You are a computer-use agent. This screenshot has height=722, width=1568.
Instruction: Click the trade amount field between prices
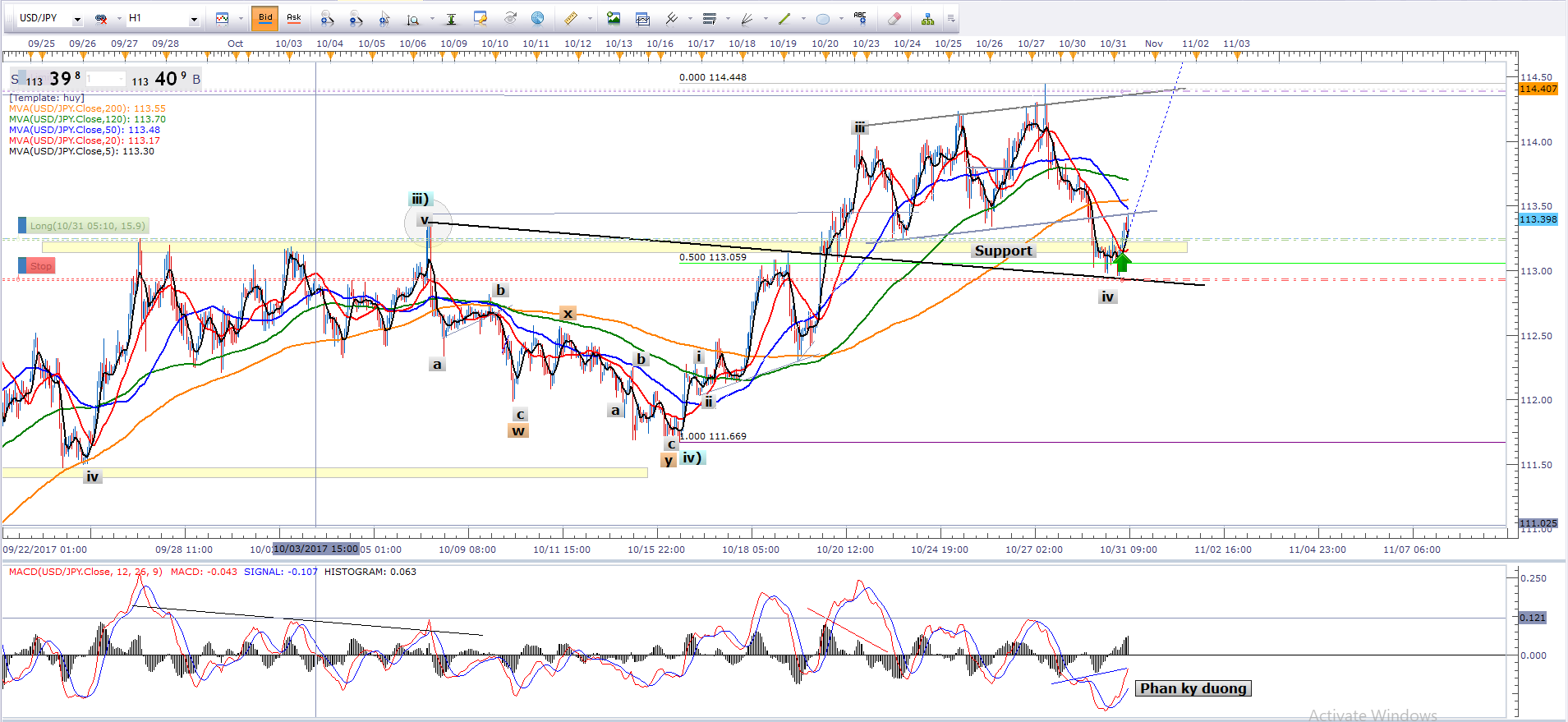tap(106, 79)
